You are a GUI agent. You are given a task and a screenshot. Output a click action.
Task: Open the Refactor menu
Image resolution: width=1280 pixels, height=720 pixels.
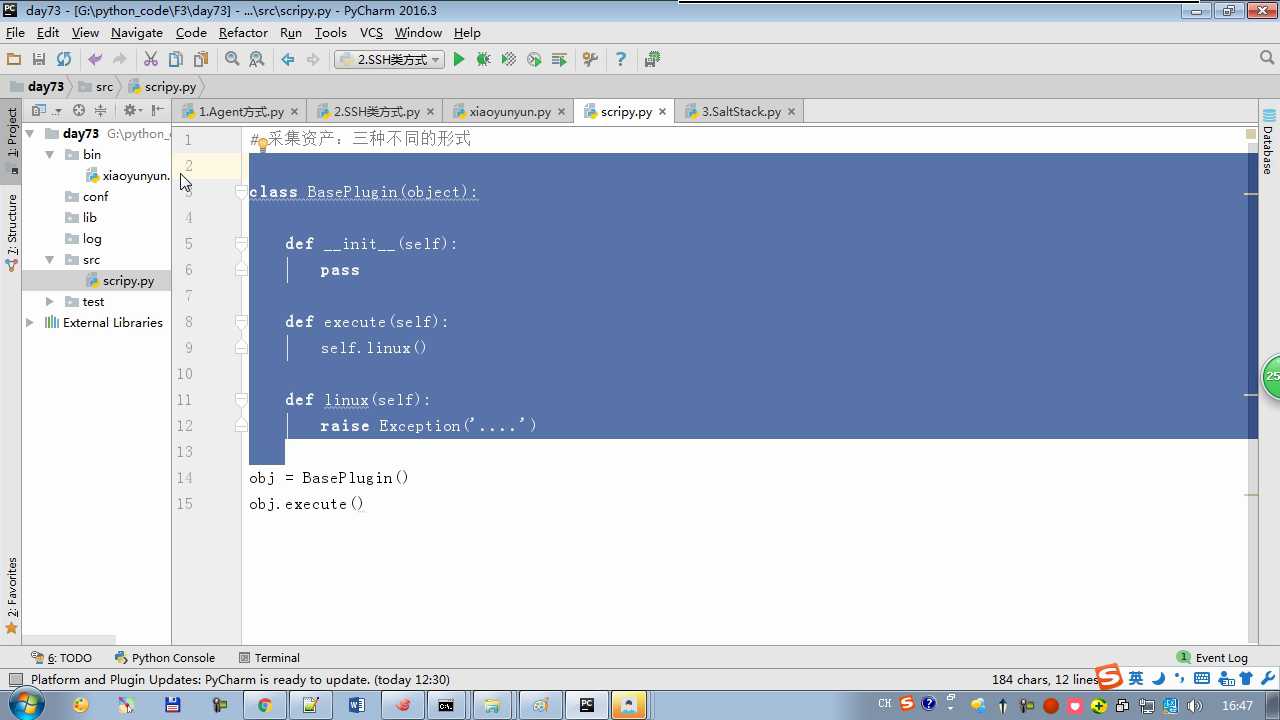(243, 33)
